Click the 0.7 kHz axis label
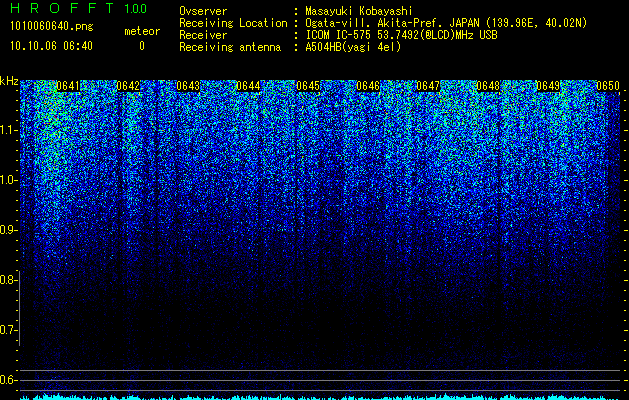 point(8,330)
